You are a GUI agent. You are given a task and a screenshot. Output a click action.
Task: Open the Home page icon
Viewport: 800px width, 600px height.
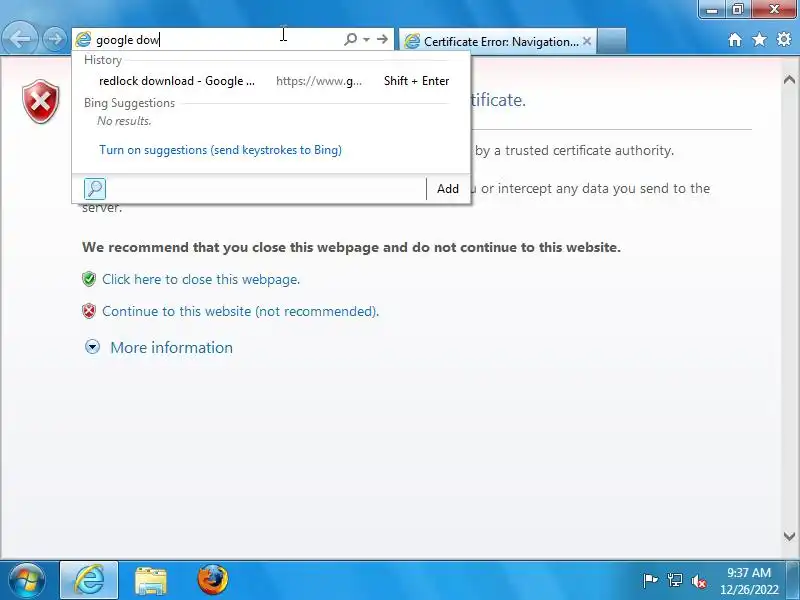click(735, 40)
